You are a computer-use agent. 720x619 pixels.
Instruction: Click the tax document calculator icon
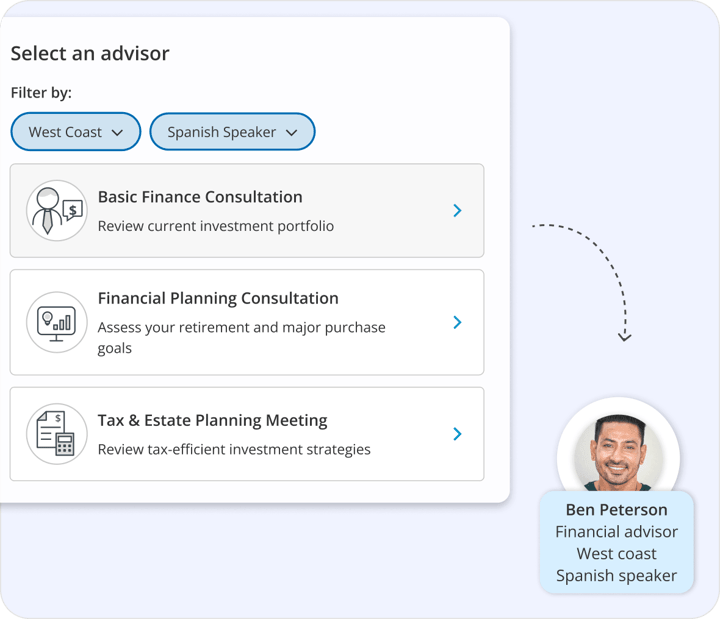point(56,434)
